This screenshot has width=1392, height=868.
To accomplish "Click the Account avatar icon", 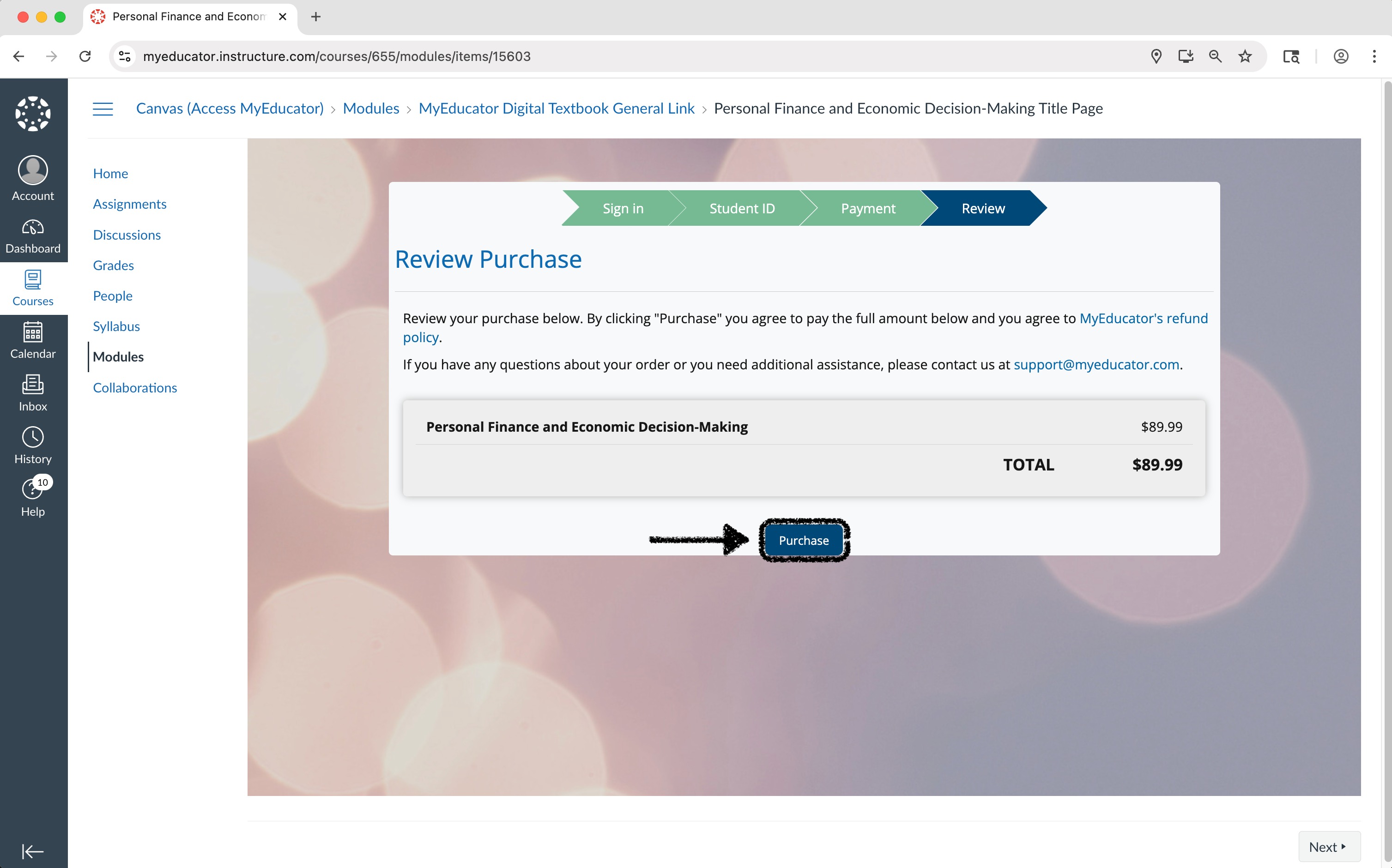I will (x=33, y=170).
